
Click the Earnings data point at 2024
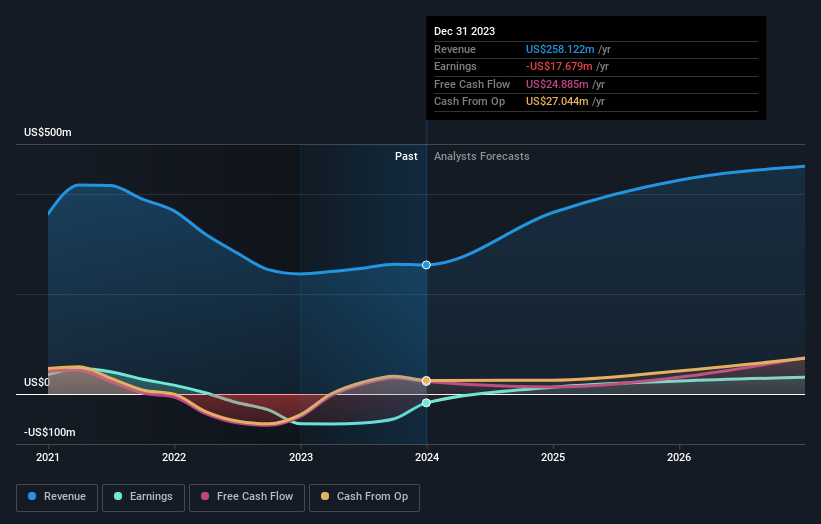pos(426,403)
